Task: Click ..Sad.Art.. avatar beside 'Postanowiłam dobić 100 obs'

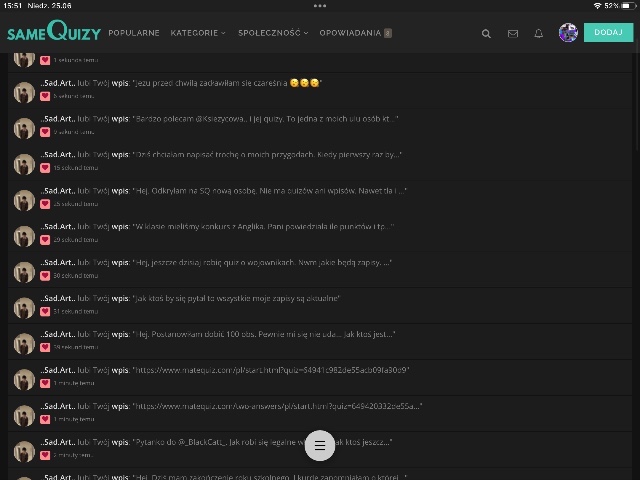Action: point(24,345)
